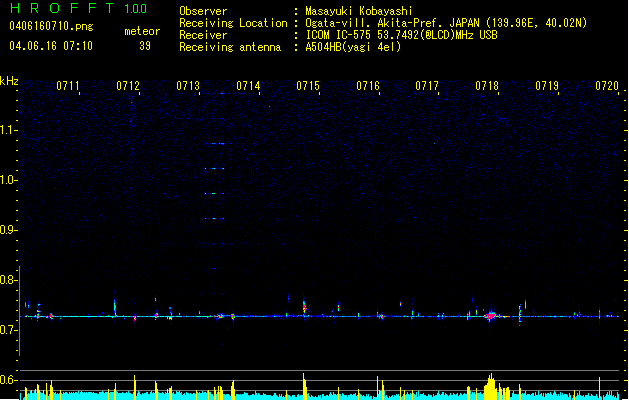Image resolution: width=629 pixels, height=400 pixels.
Task: Click time marker 0720
Action: pyautogui.click(x=607, y=86)
